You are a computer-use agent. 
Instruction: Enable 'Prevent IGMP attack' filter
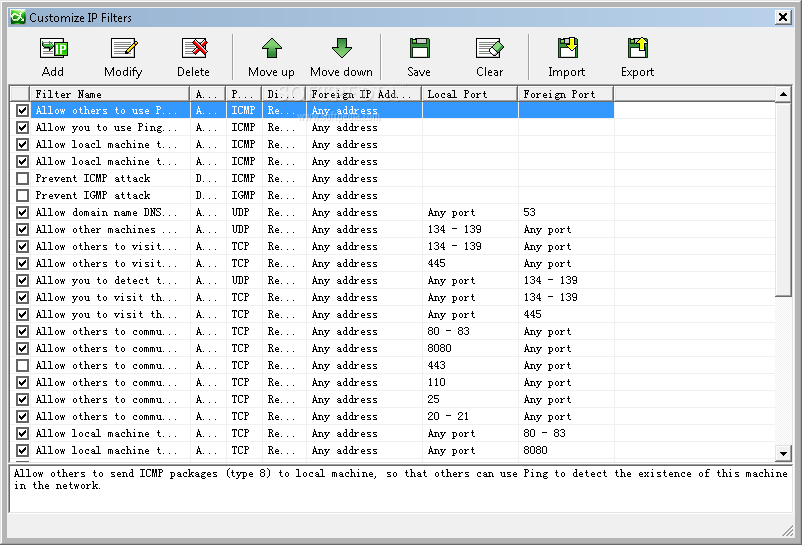[x=22, y=195]
